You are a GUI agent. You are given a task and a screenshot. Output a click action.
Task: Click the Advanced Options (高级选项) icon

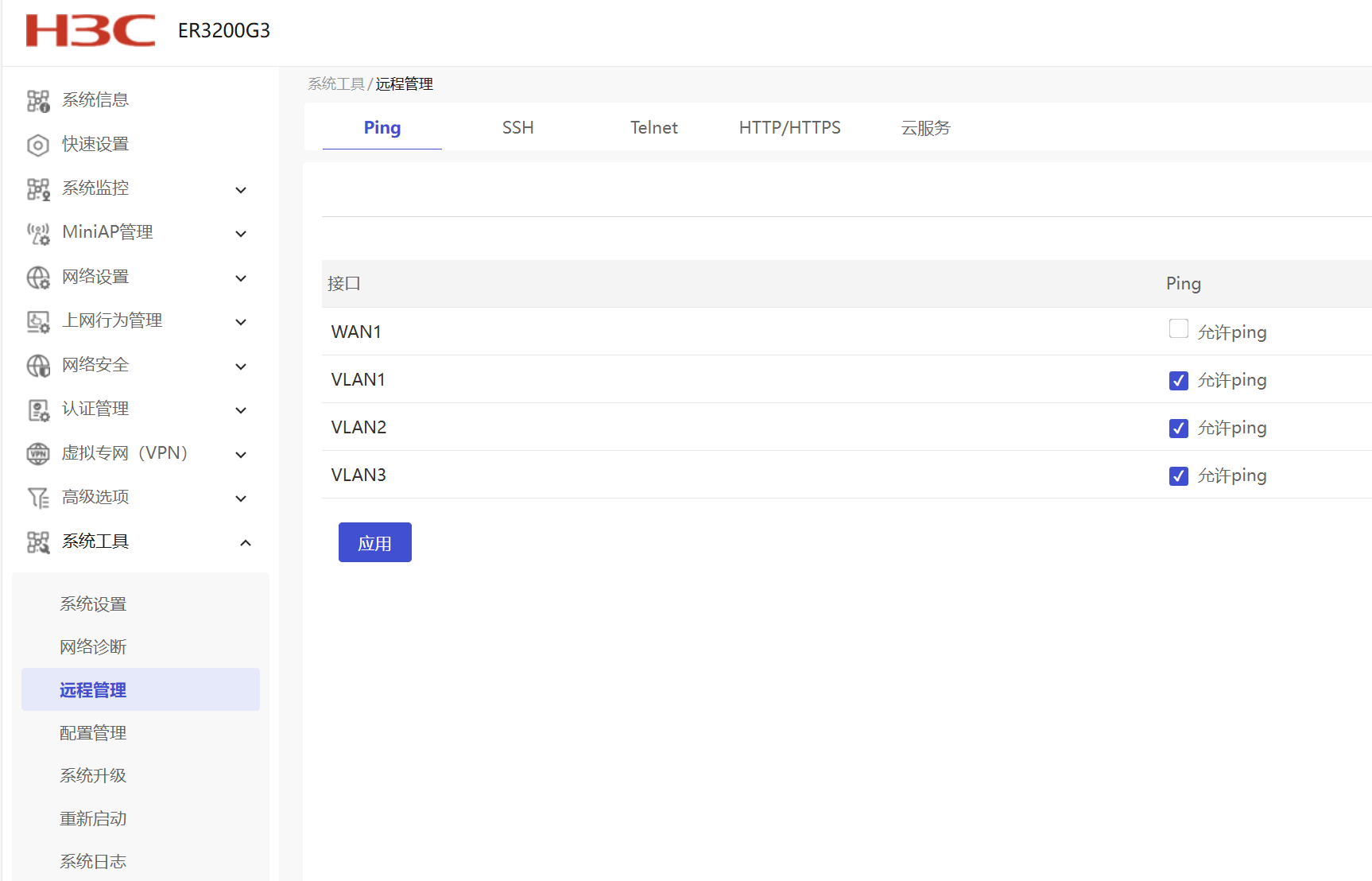tap(38, 498)
